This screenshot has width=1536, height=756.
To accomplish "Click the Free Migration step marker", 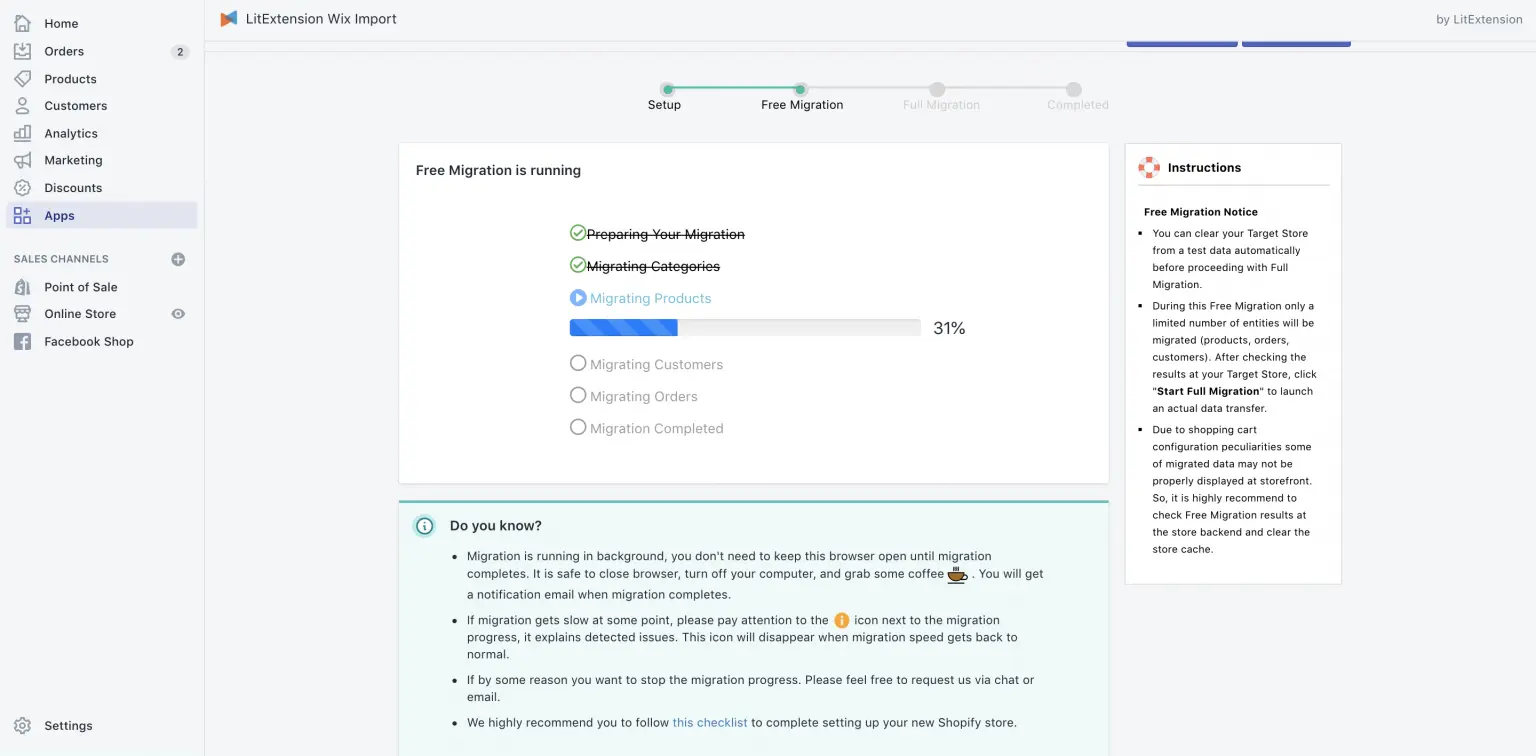I will 800,89.
